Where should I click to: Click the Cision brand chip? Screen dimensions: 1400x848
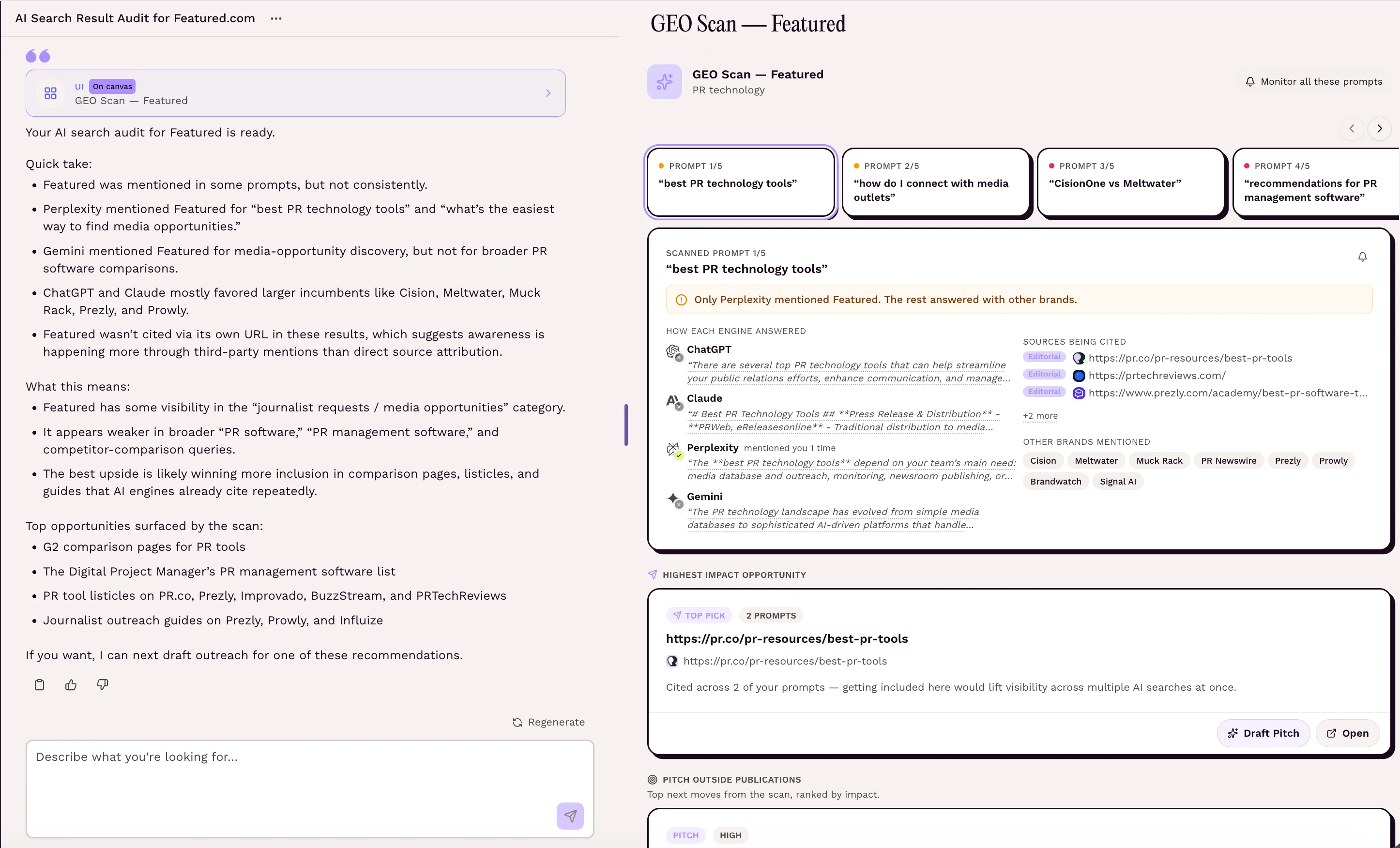(x=1043, y=461)
